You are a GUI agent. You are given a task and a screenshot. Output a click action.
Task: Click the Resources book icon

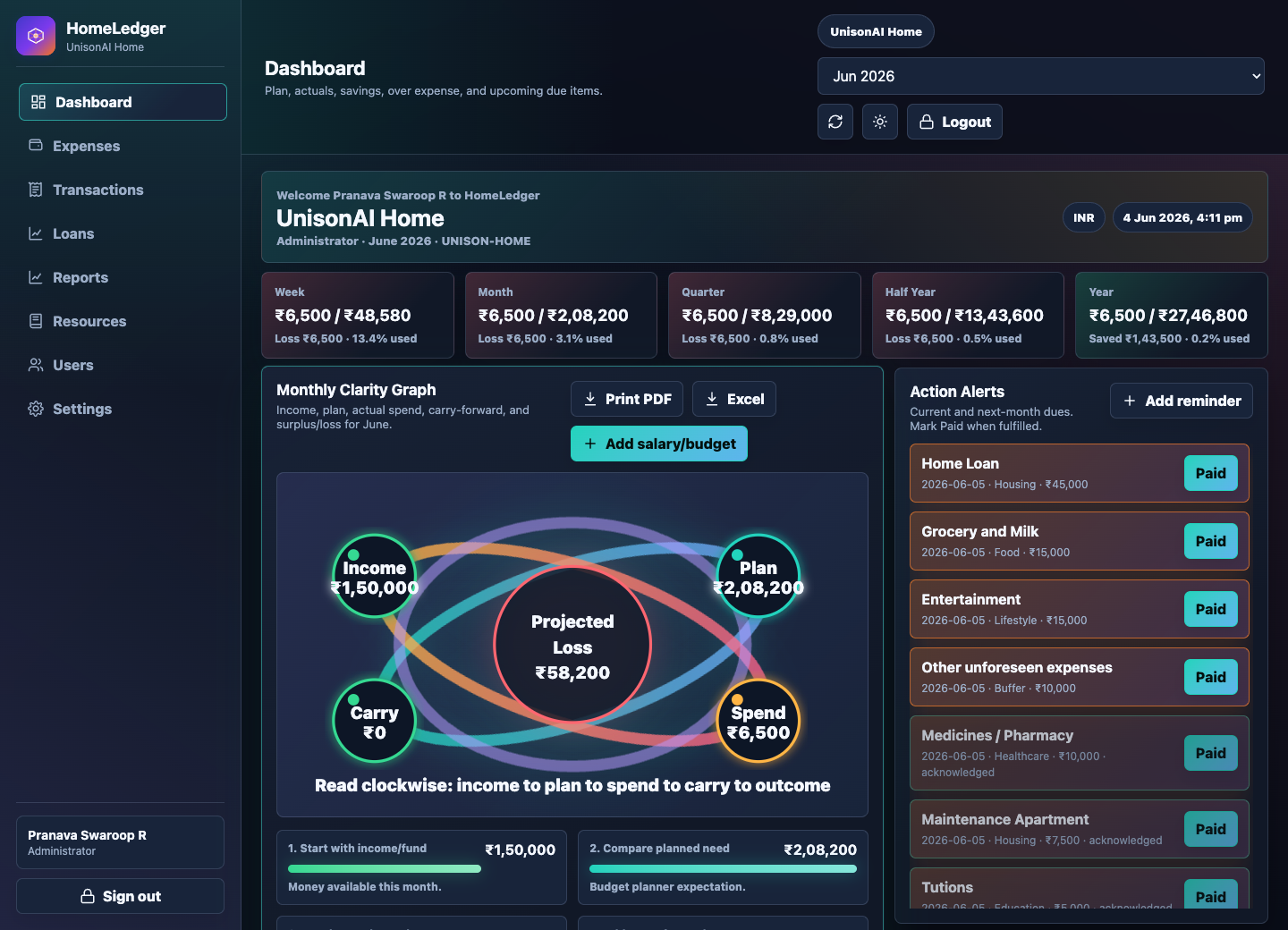tap(36, 321)
